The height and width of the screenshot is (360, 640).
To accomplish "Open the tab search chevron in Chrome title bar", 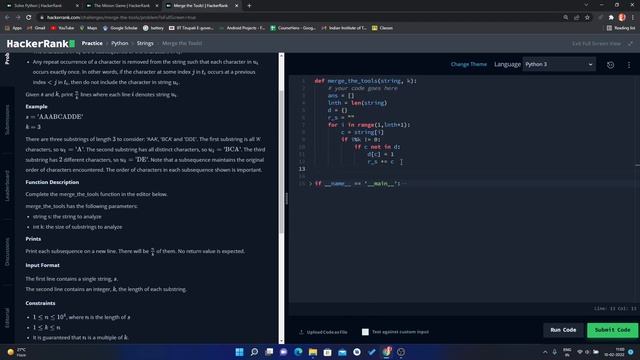I will point(586,5).
